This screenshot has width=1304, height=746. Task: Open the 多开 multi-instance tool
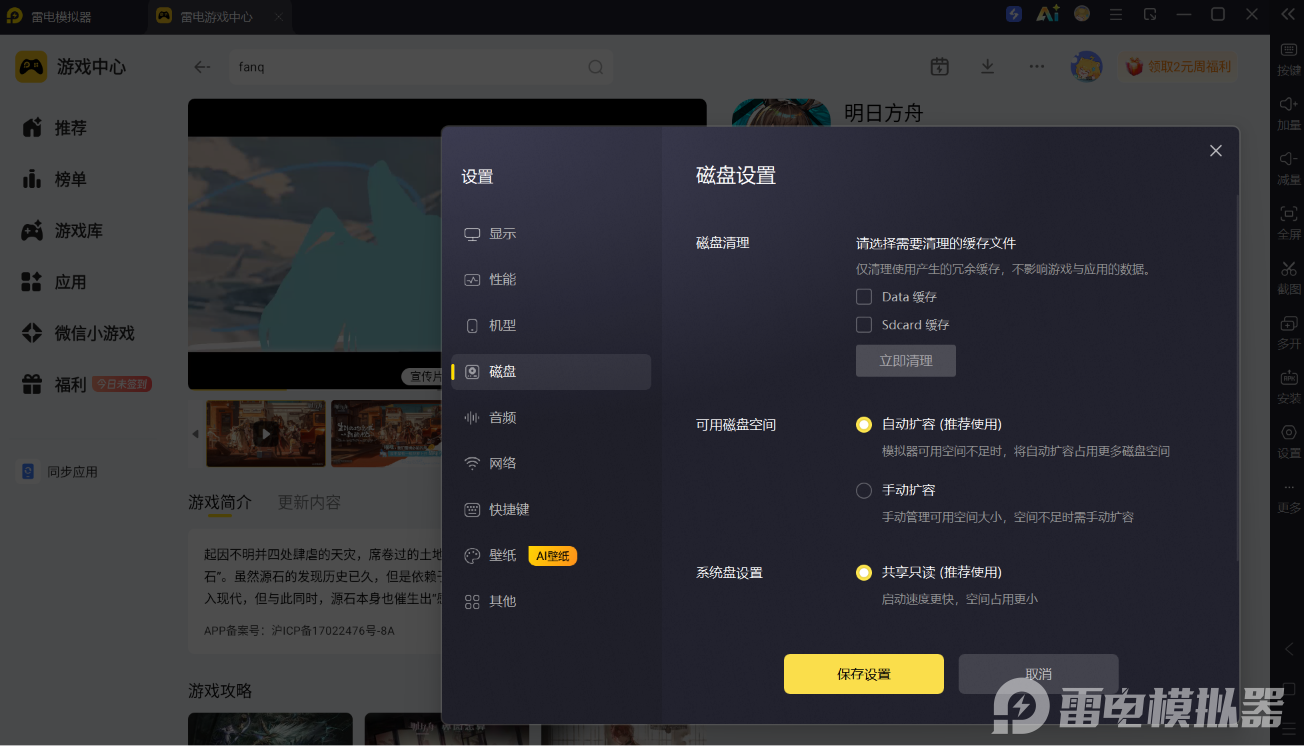pos(1289,331)
